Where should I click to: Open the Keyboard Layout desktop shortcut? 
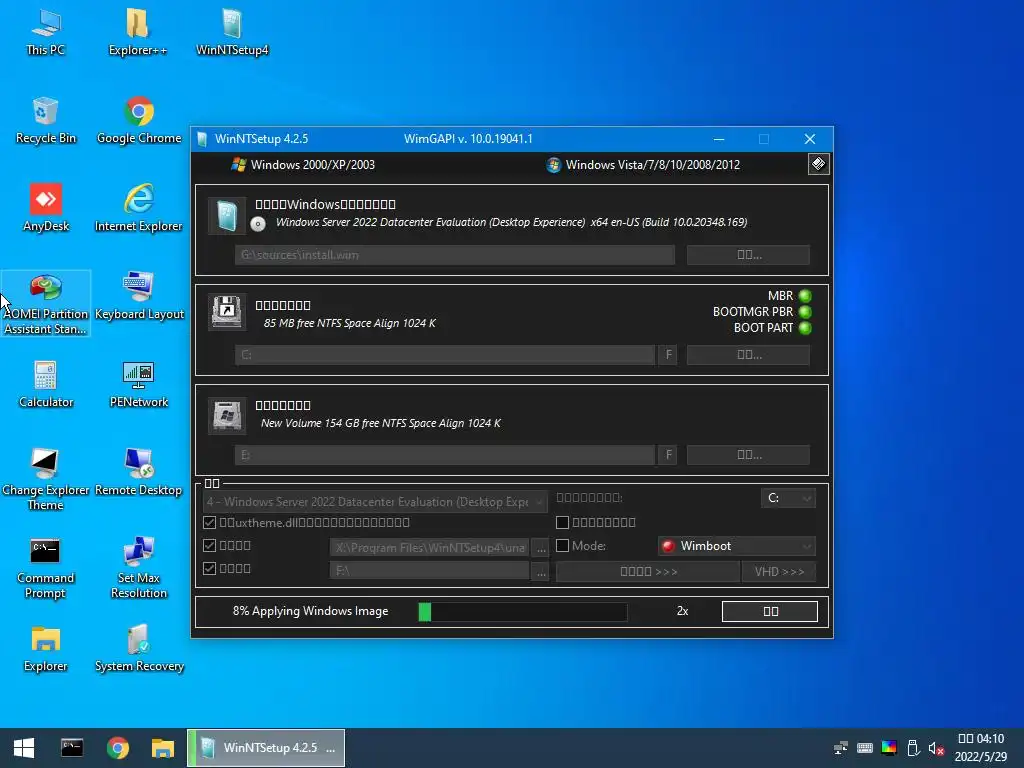coord(139,296)
